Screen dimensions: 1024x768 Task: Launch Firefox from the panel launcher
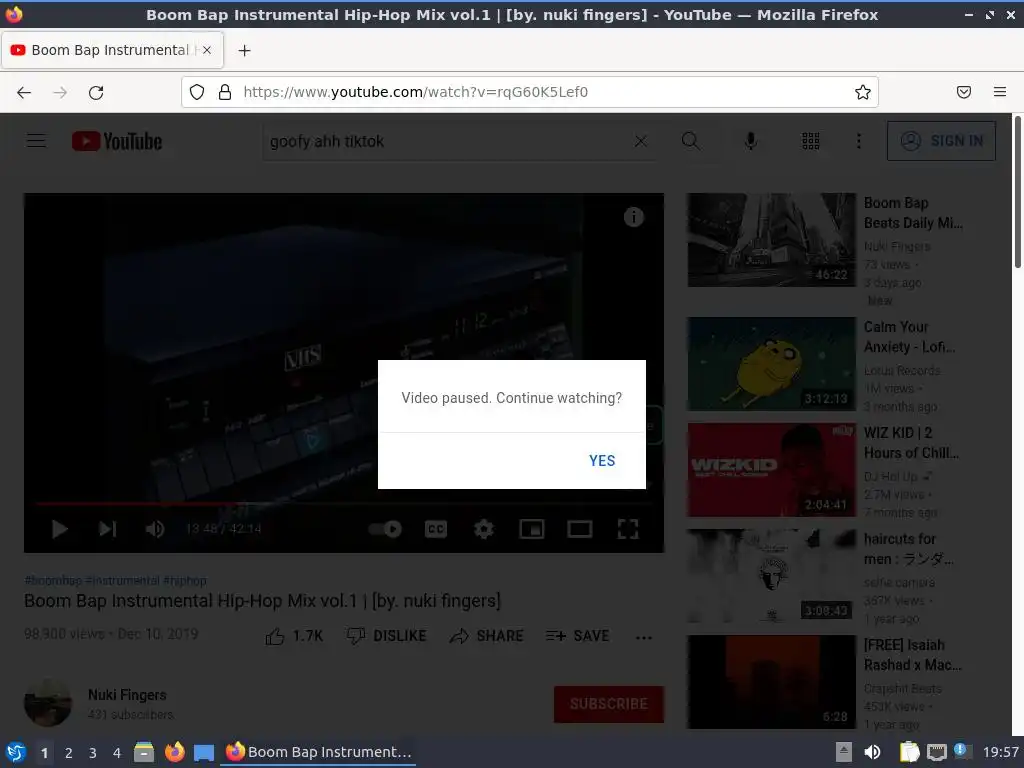pos(174,752)
